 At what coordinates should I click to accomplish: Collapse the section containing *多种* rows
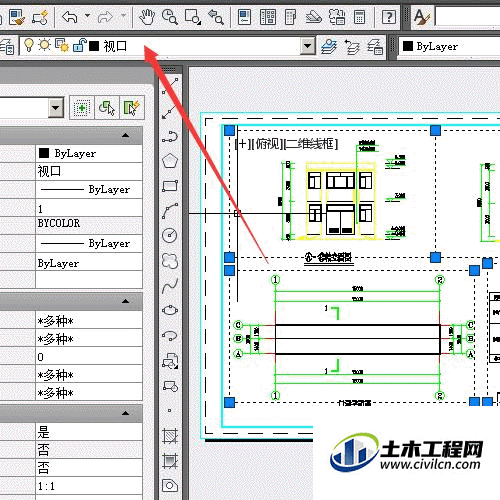tap(125, 301)
